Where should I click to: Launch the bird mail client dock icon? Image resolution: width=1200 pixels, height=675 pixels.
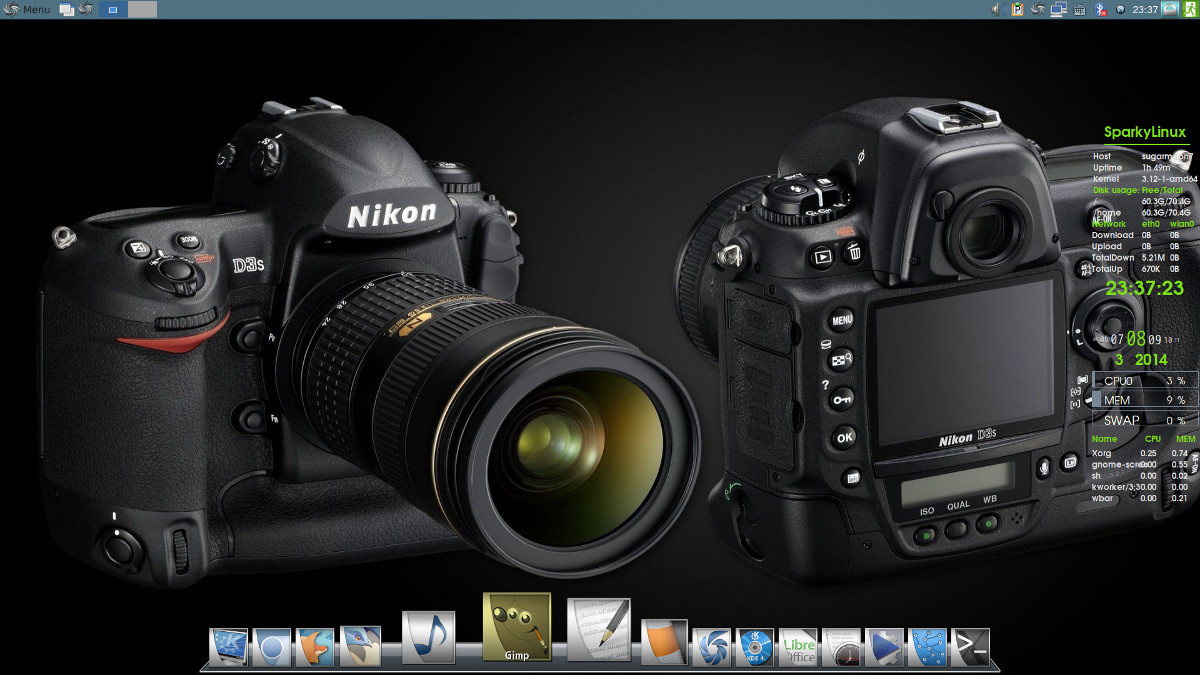point(360,646)
